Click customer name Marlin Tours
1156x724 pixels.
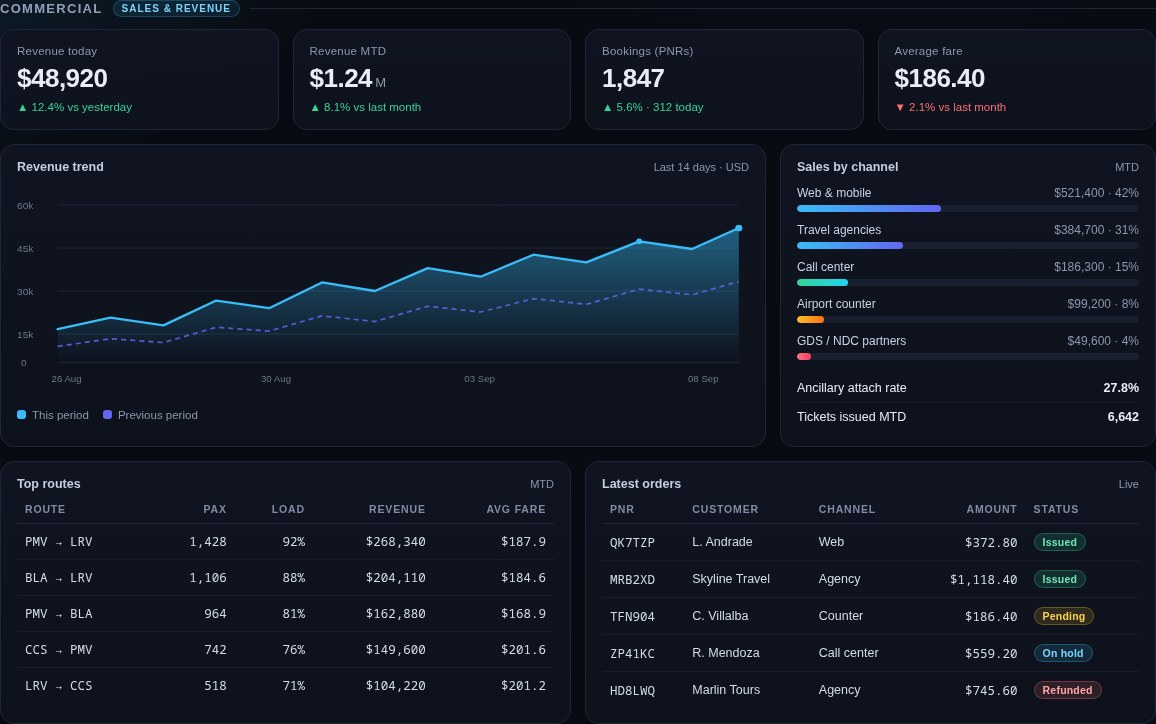coord(725,689)
